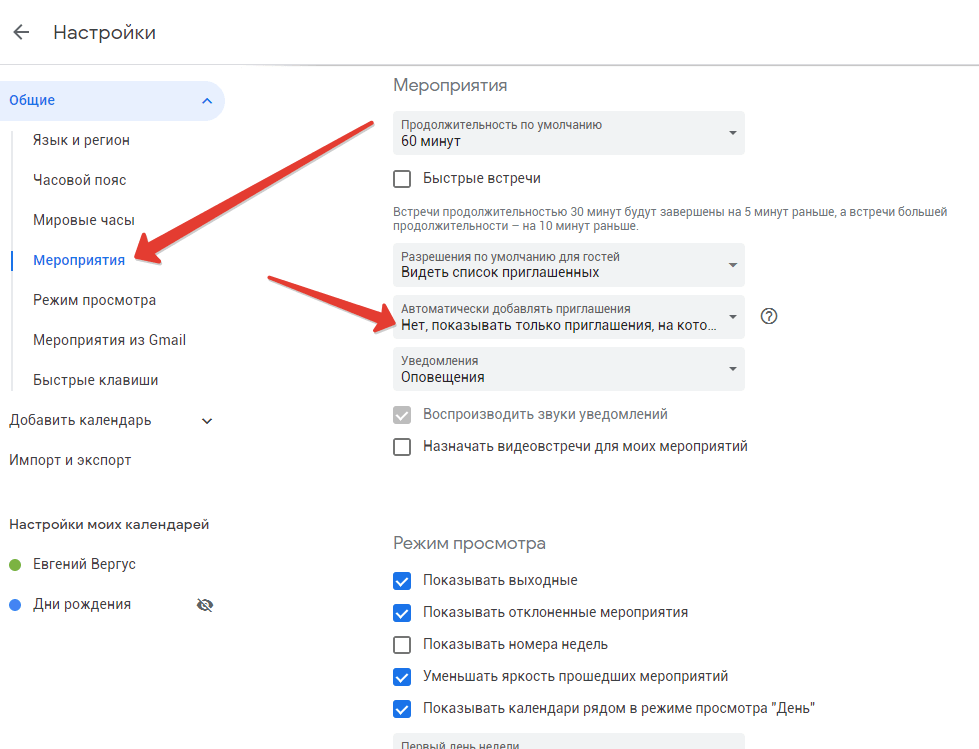Viewport: 979px width, 749px height.
Task: Select Язык и регион in sidebar
Action: [x=81, y=141]
